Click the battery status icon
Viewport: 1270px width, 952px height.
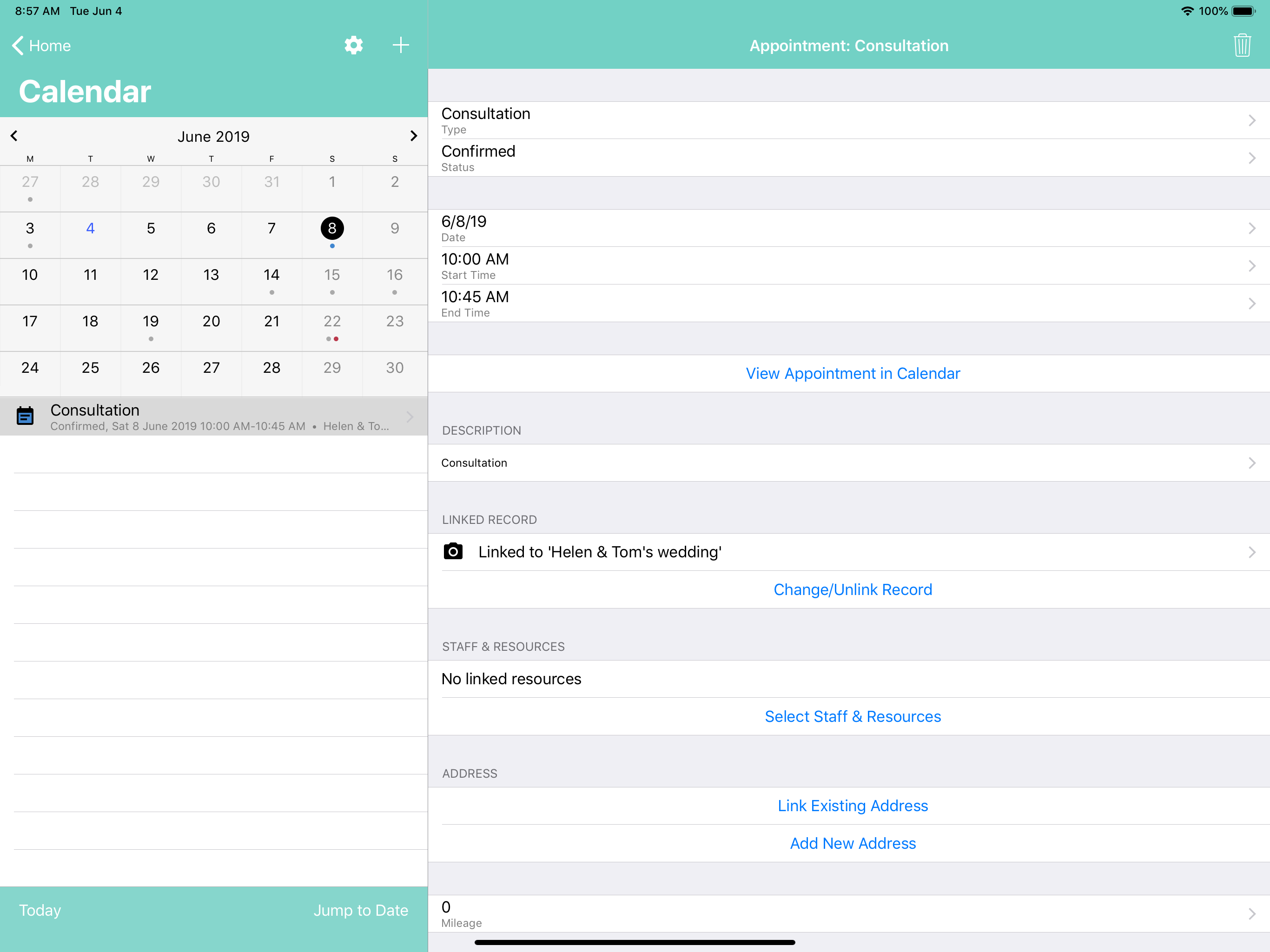point(1244,11)
